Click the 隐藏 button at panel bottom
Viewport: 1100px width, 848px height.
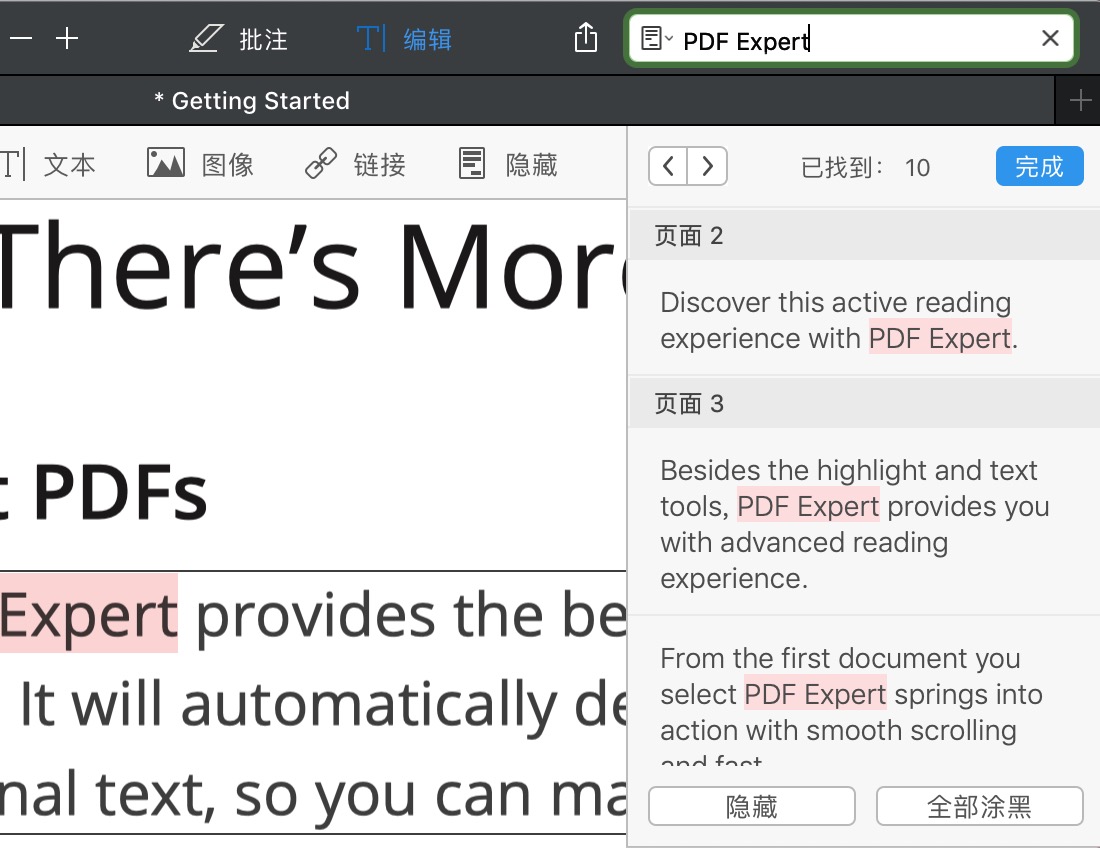751,806
